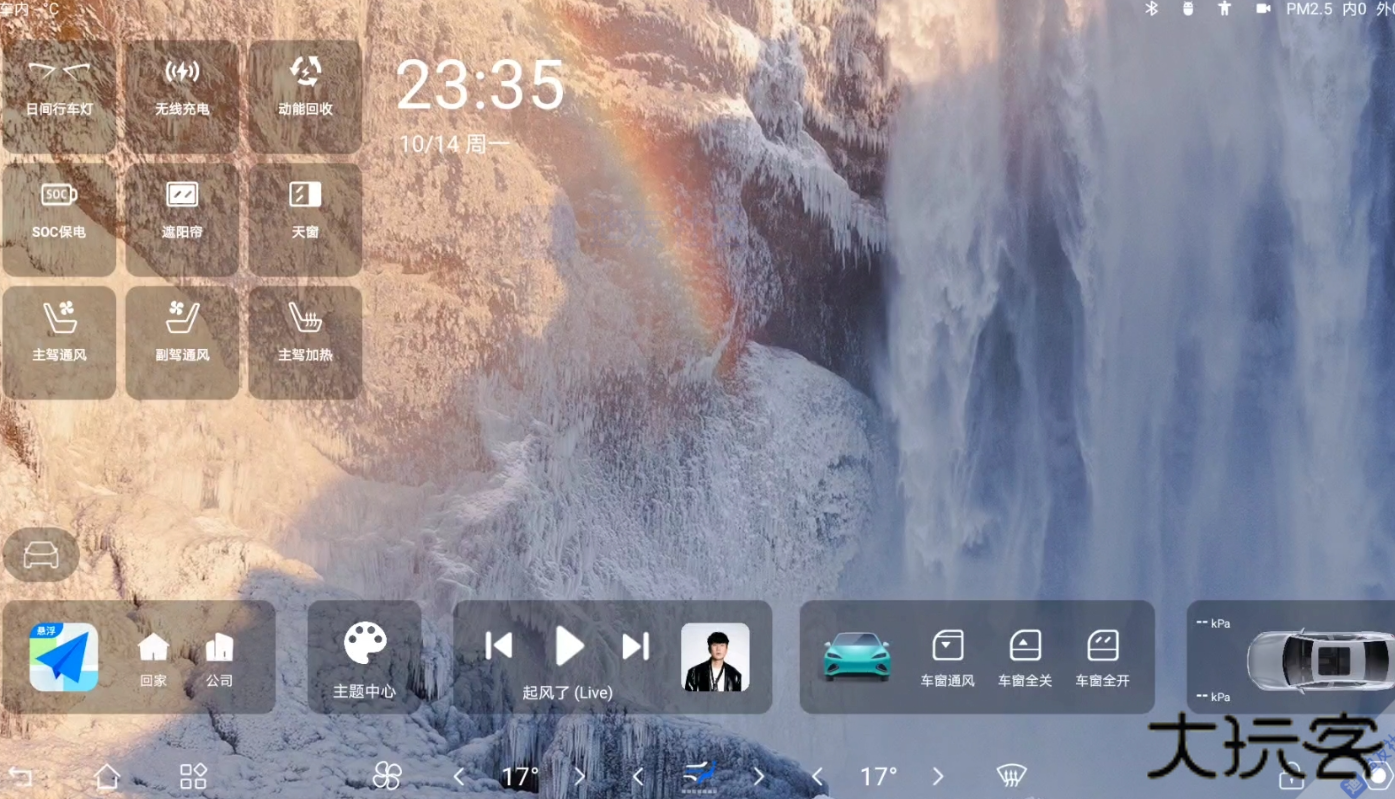Tap the floating car outline button
Image resolution: width=1395 pixels, height=799 pixels.
point(41,555)
